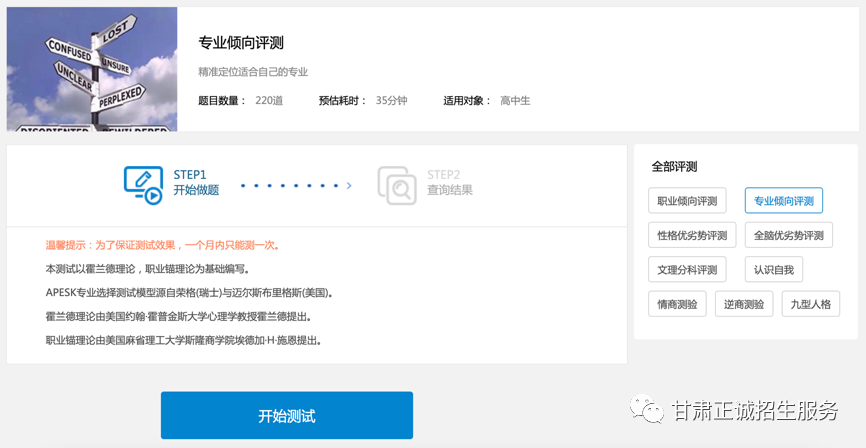This screenshot has width=866, height=448.
Task: Click the step progress arrow chevron
Action: pyautogui.click(x=349, y=185)
